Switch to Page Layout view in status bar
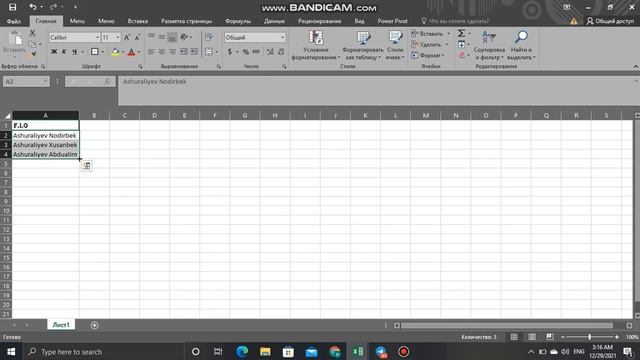 pyautogui.click(x=532, y=337)
